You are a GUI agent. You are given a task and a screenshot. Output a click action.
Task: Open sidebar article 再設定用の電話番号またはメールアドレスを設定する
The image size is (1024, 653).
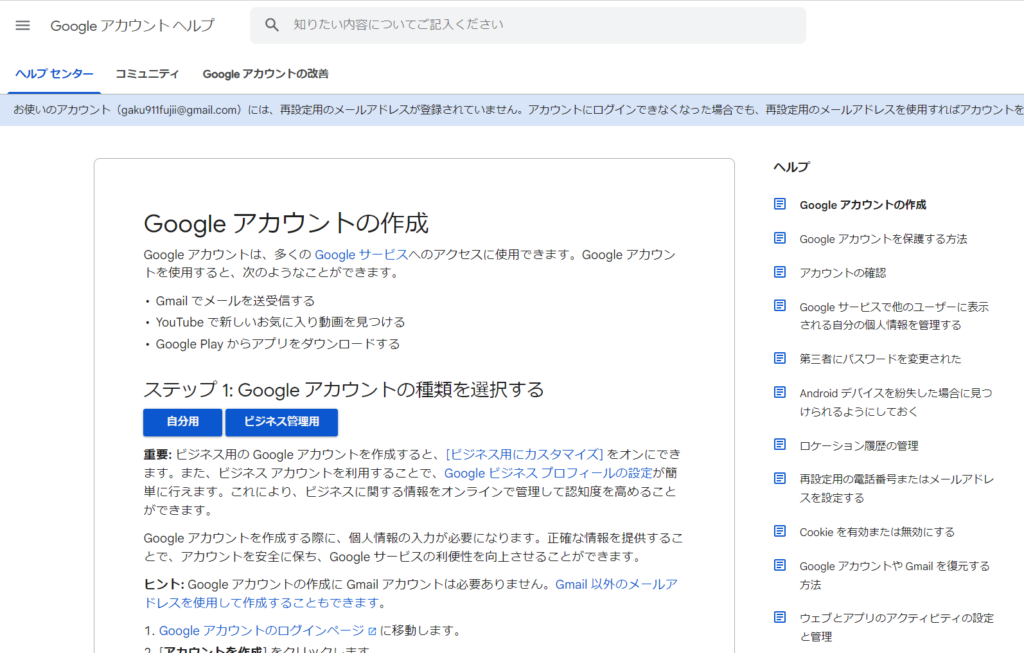897,488
